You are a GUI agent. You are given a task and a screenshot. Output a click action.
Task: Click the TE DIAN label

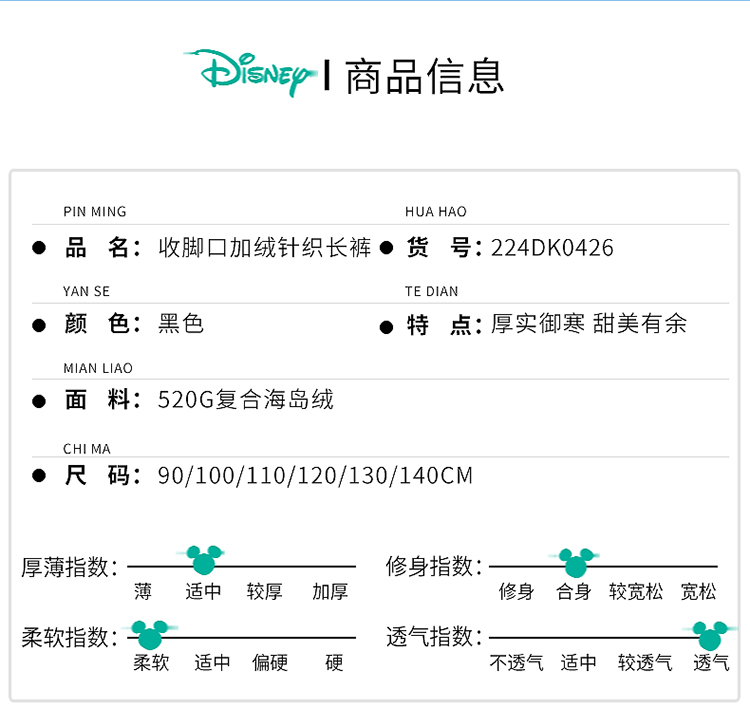tap(431, 291)
